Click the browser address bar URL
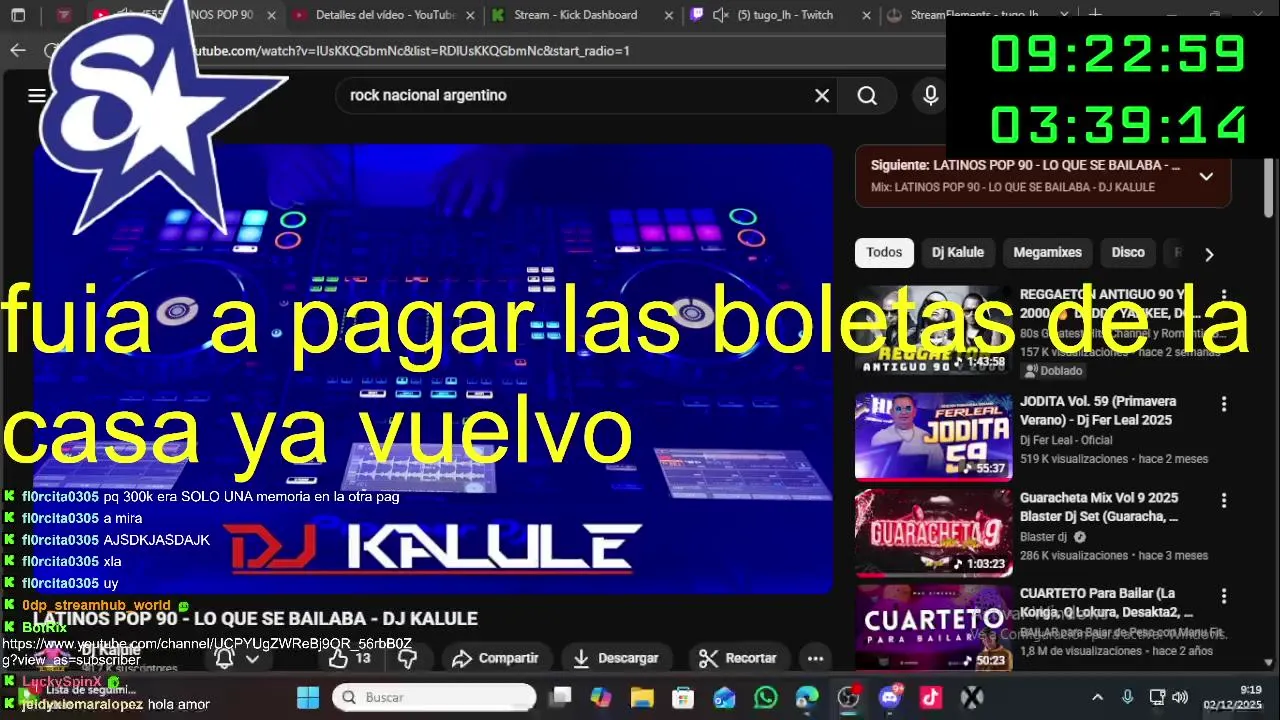Image resolution: width=1280 pixels, height=720 pixels. pos(410,50)
